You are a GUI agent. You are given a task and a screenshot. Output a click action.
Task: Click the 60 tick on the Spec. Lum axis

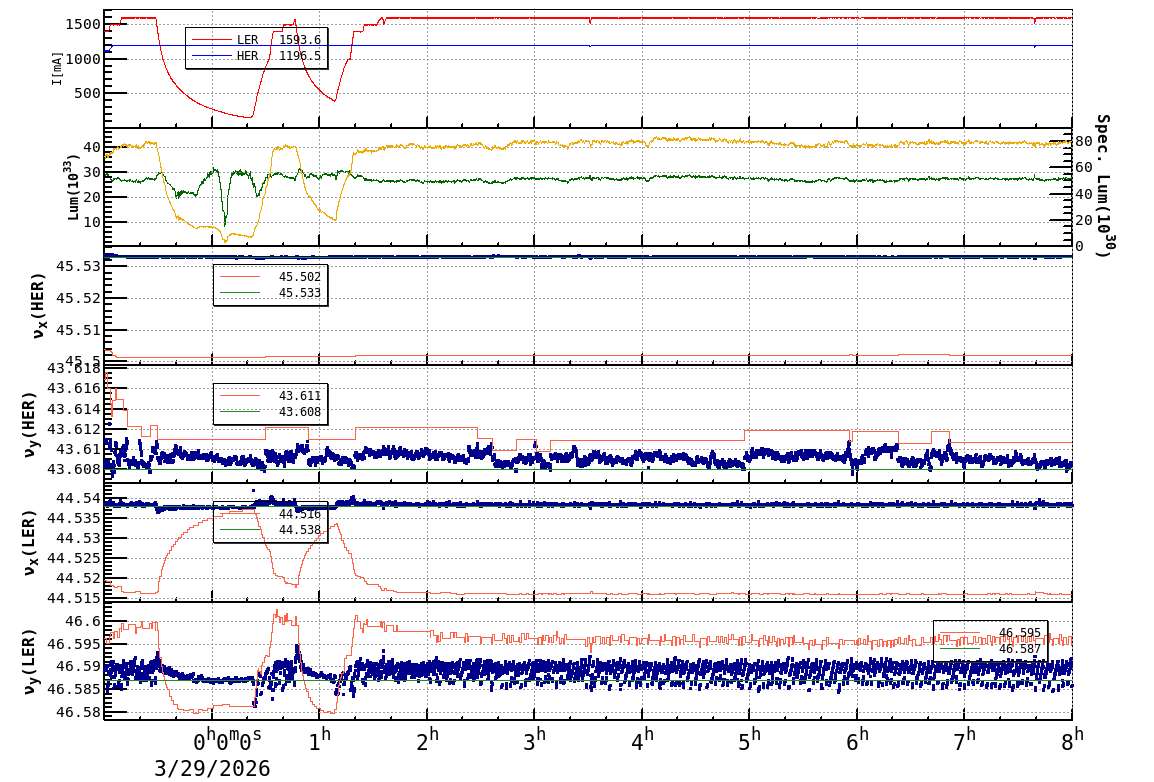point(1083,168)
